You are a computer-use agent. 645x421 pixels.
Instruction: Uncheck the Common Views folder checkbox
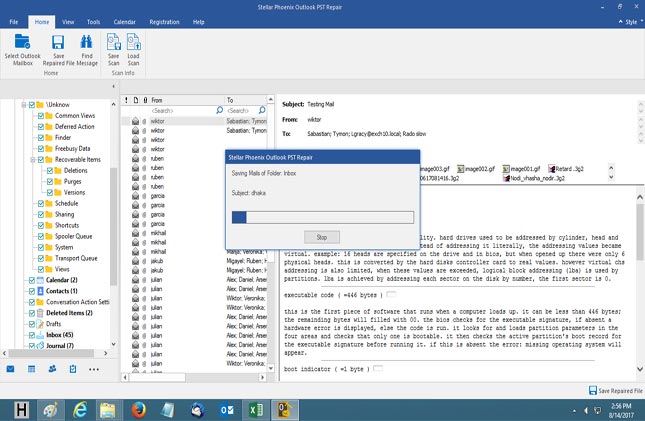[41, 116]
